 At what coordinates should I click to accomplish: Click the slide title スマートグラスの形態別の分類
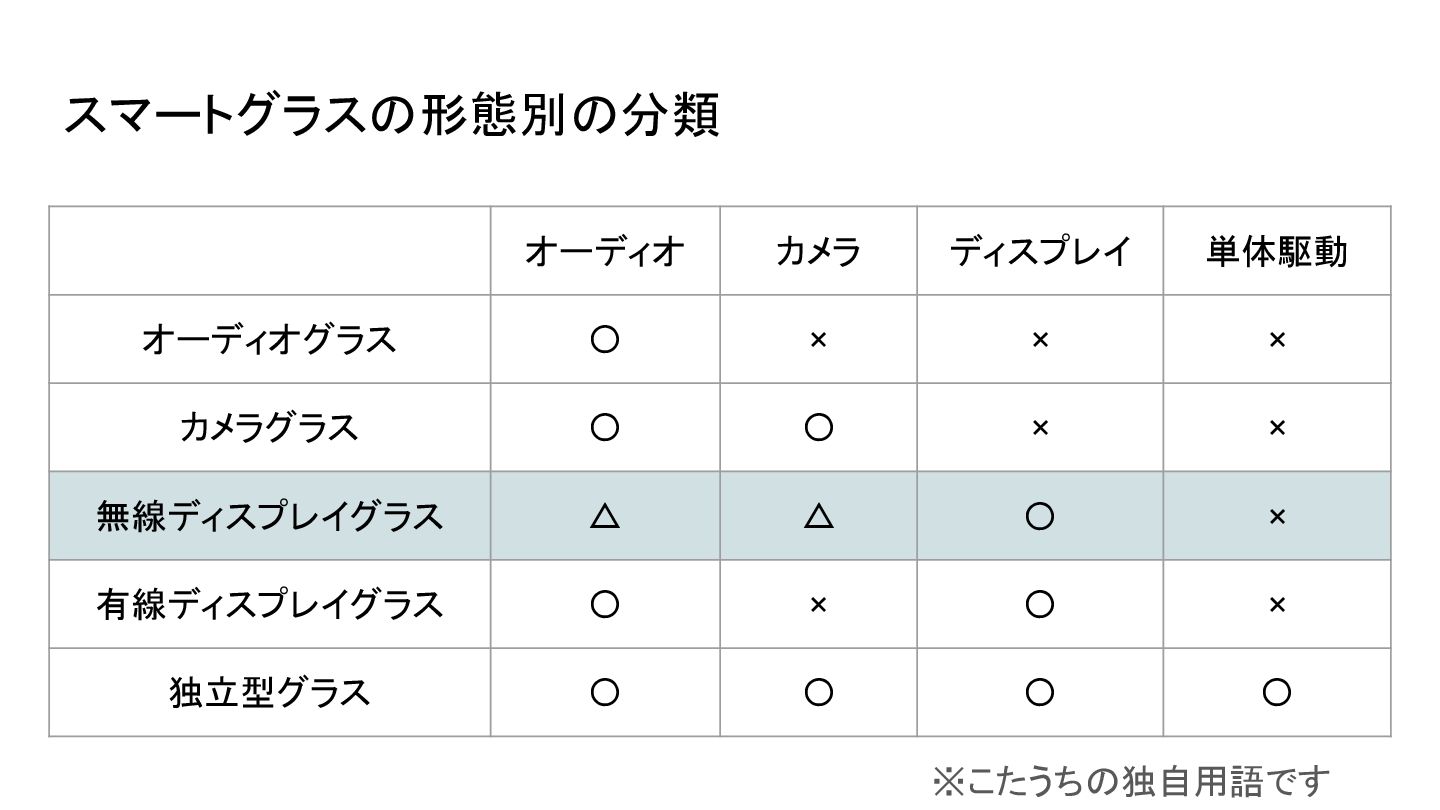coord(391,116)
